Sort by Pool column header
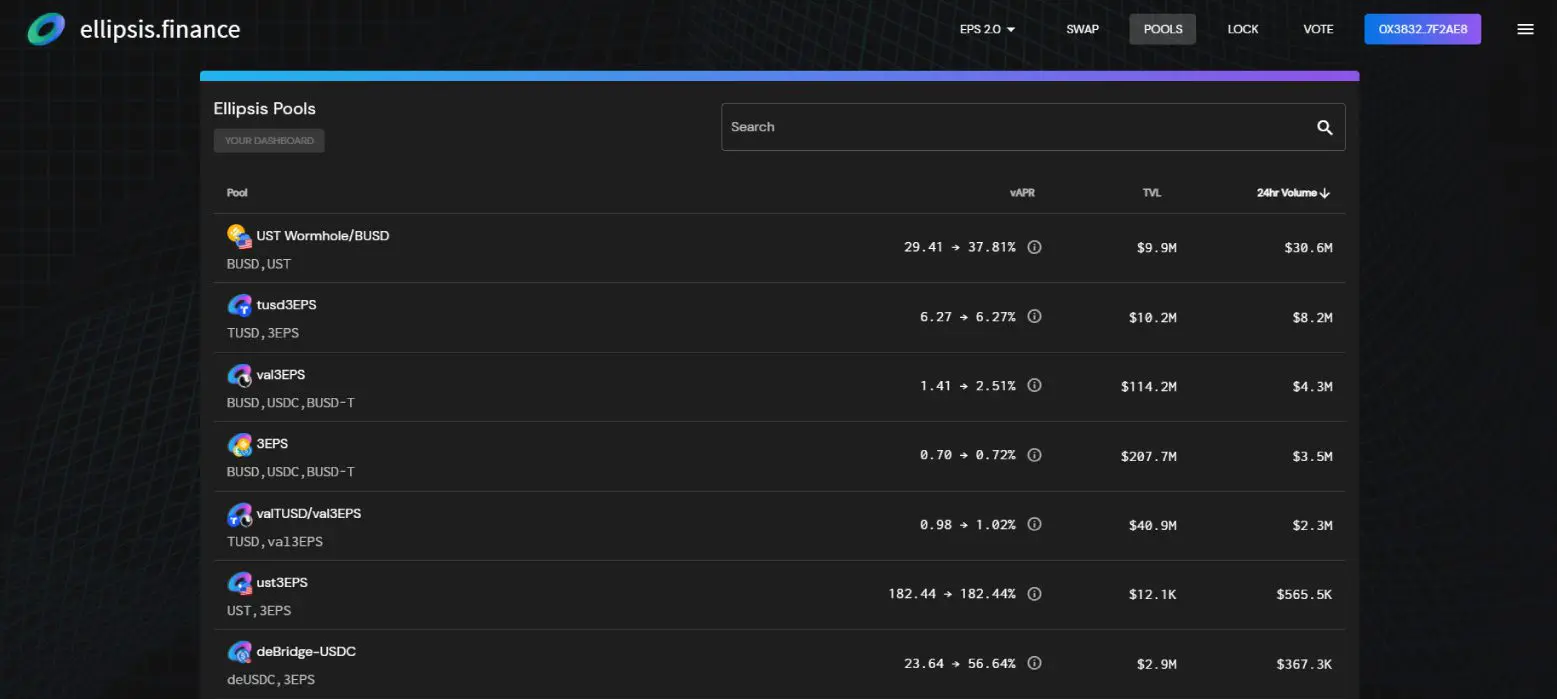The height and width of the screenshot is (699, 1557). (x=237, y=193)
